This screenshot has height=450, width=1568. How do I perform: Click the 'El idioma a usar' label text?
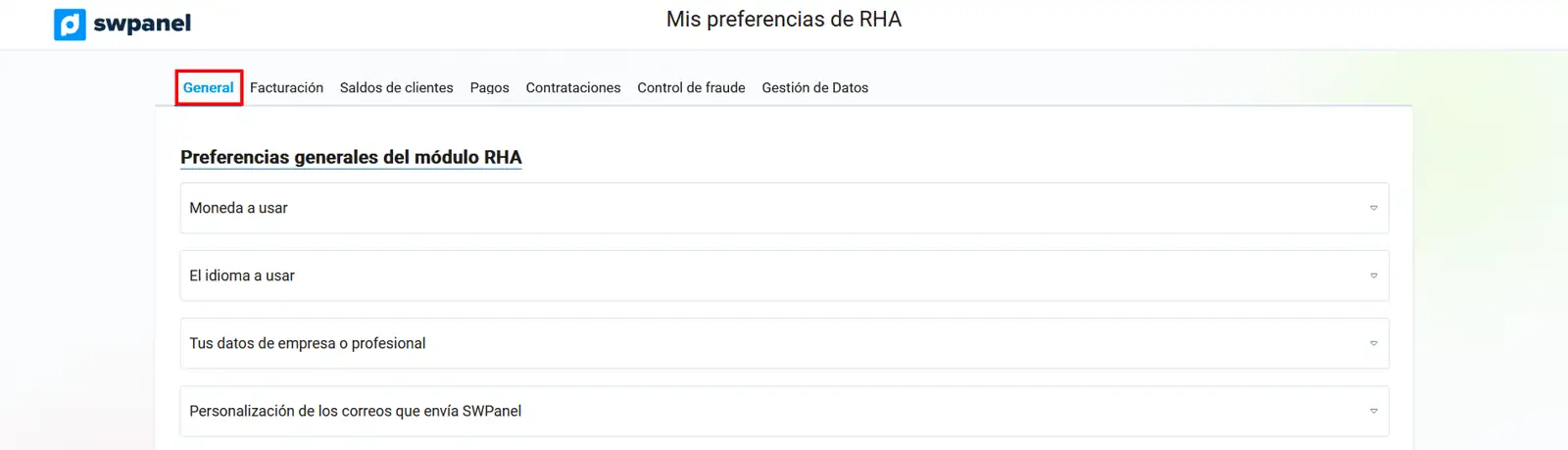coord(242,275)
